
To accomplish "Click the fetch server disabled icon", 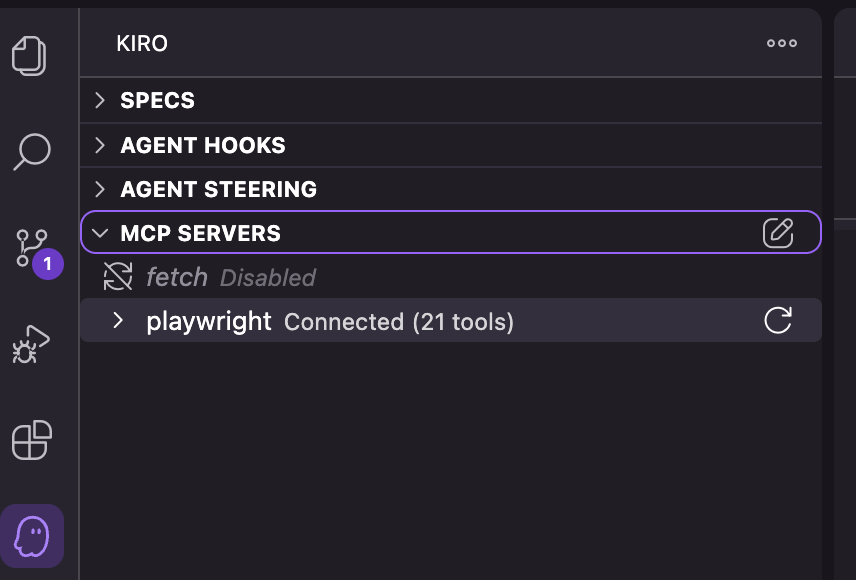I will tap(118, 277).
